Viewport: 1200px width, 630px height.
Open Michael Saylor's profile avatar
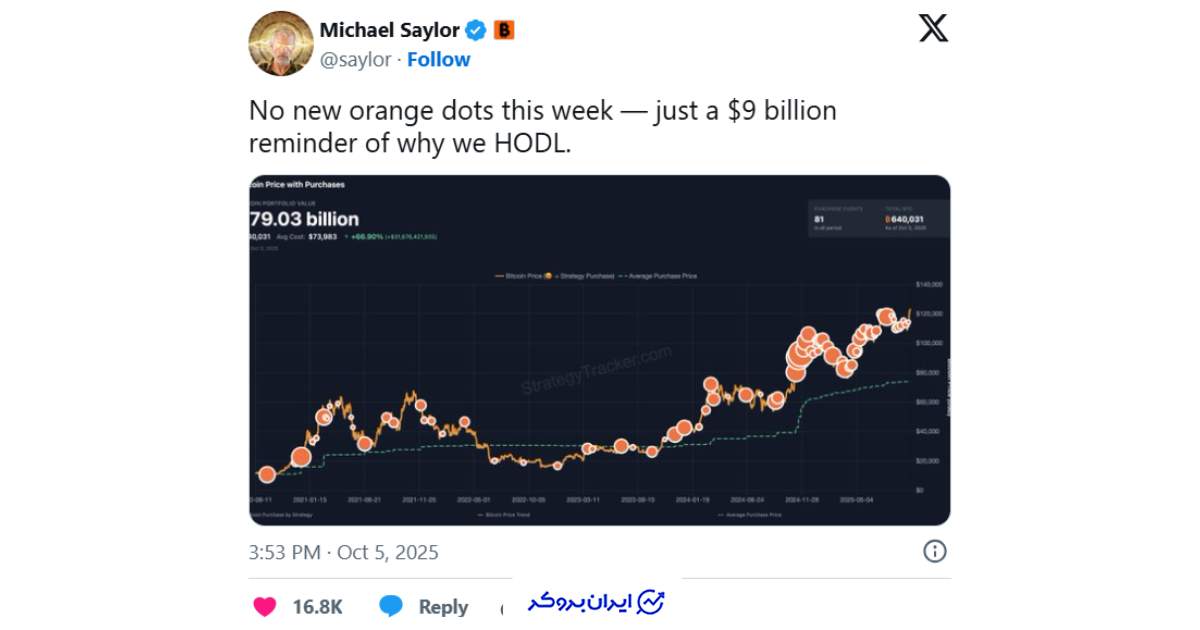coord(281,44)
